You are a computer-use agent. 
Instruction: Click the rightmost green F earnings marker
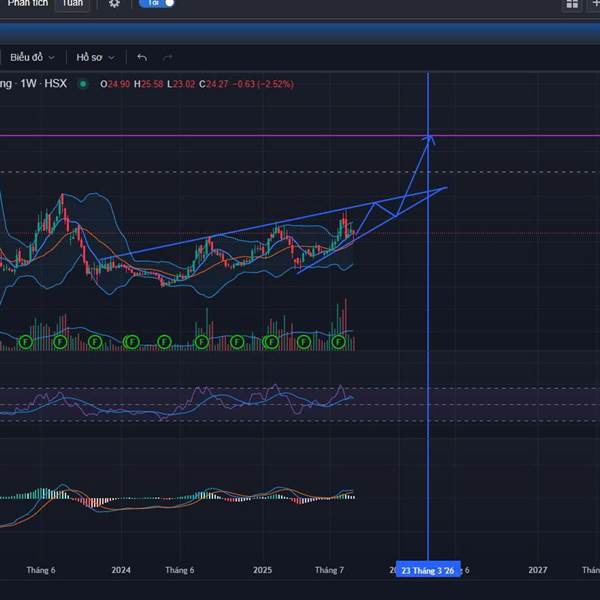pos(339,342)
